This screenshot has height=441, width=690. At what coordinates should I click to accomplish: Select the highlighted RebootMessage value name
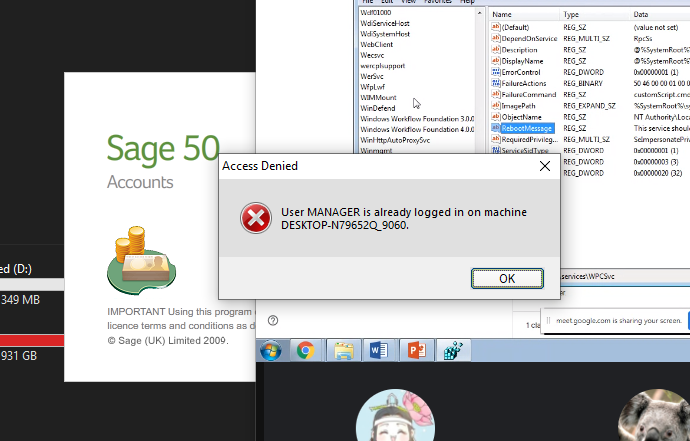(527, 128)
